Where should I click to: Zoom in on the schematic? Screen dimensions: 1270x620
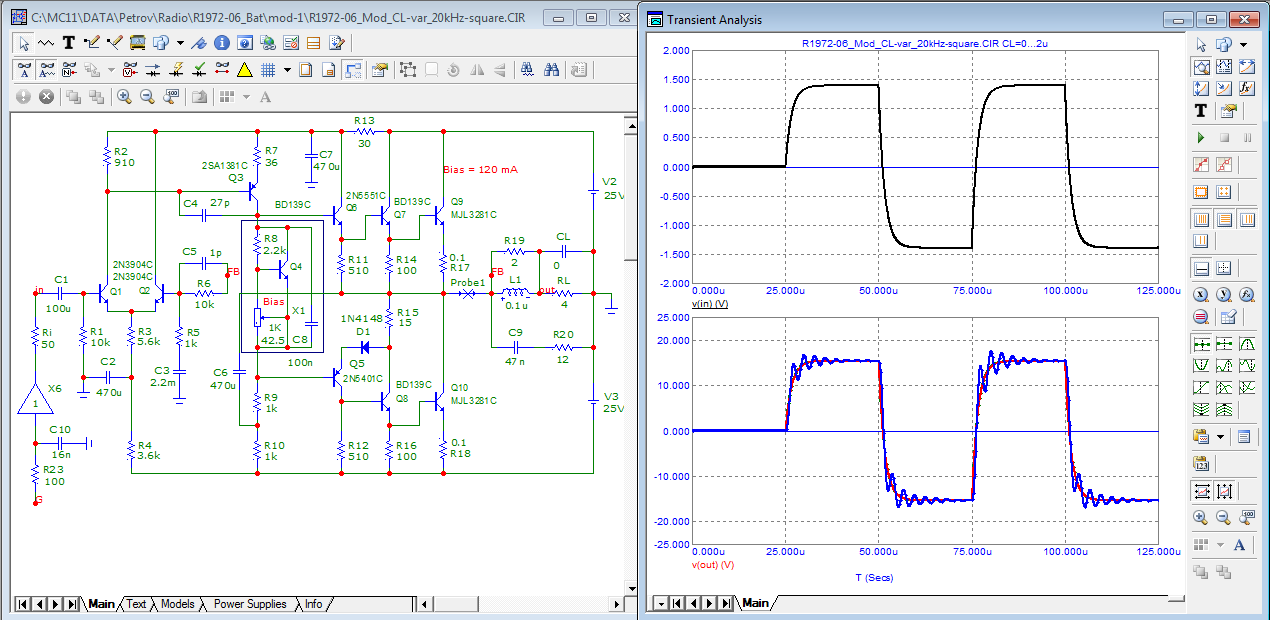(x=124, y=97)
